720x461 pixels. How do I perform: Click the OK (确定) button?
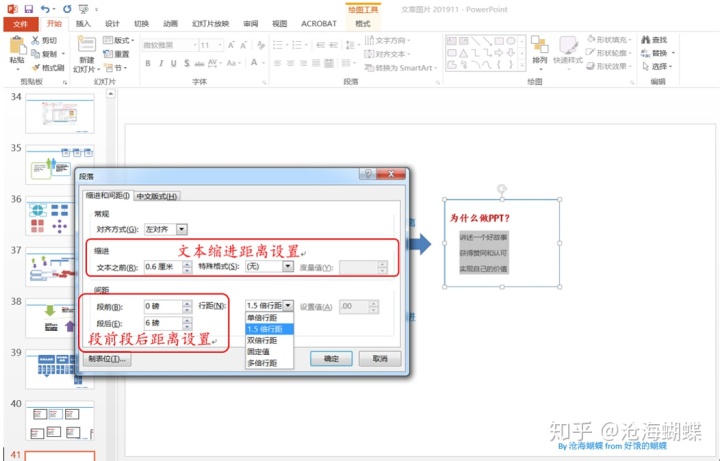point(331,359)
